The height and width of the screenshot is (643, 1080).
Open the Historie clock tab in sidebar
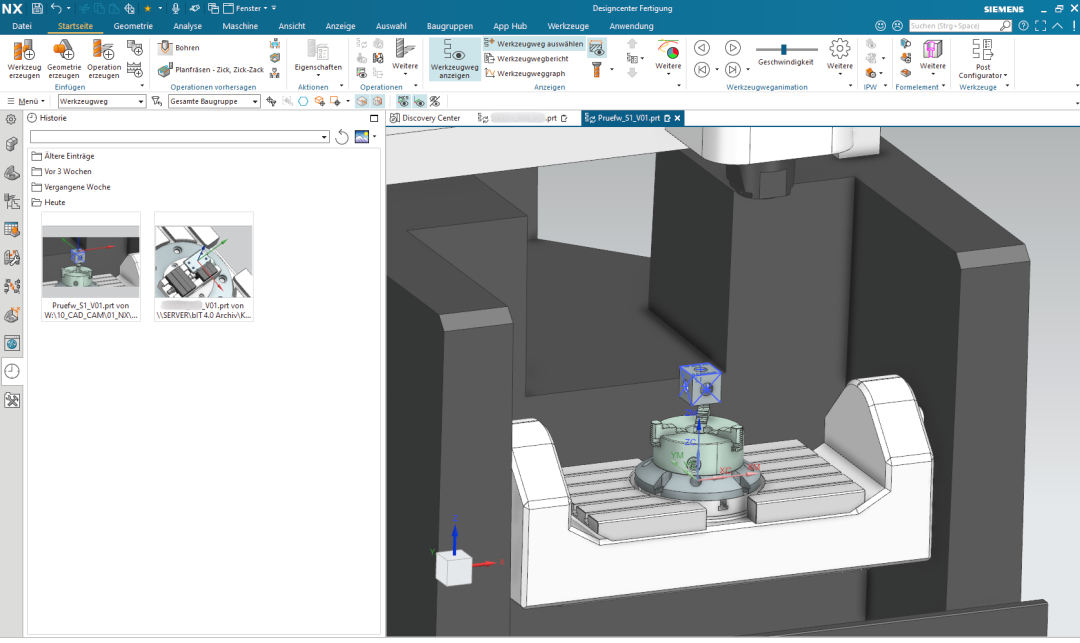click(12, 371)
